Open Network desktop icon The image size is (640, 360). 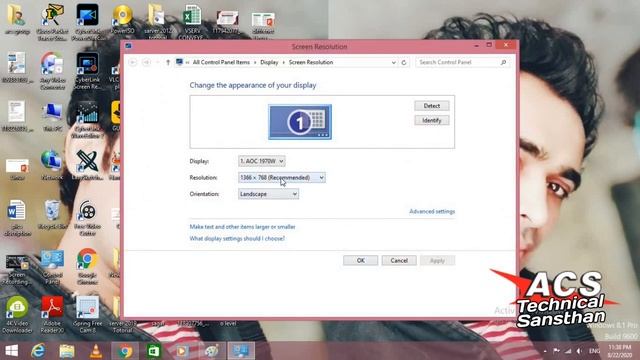52,165
